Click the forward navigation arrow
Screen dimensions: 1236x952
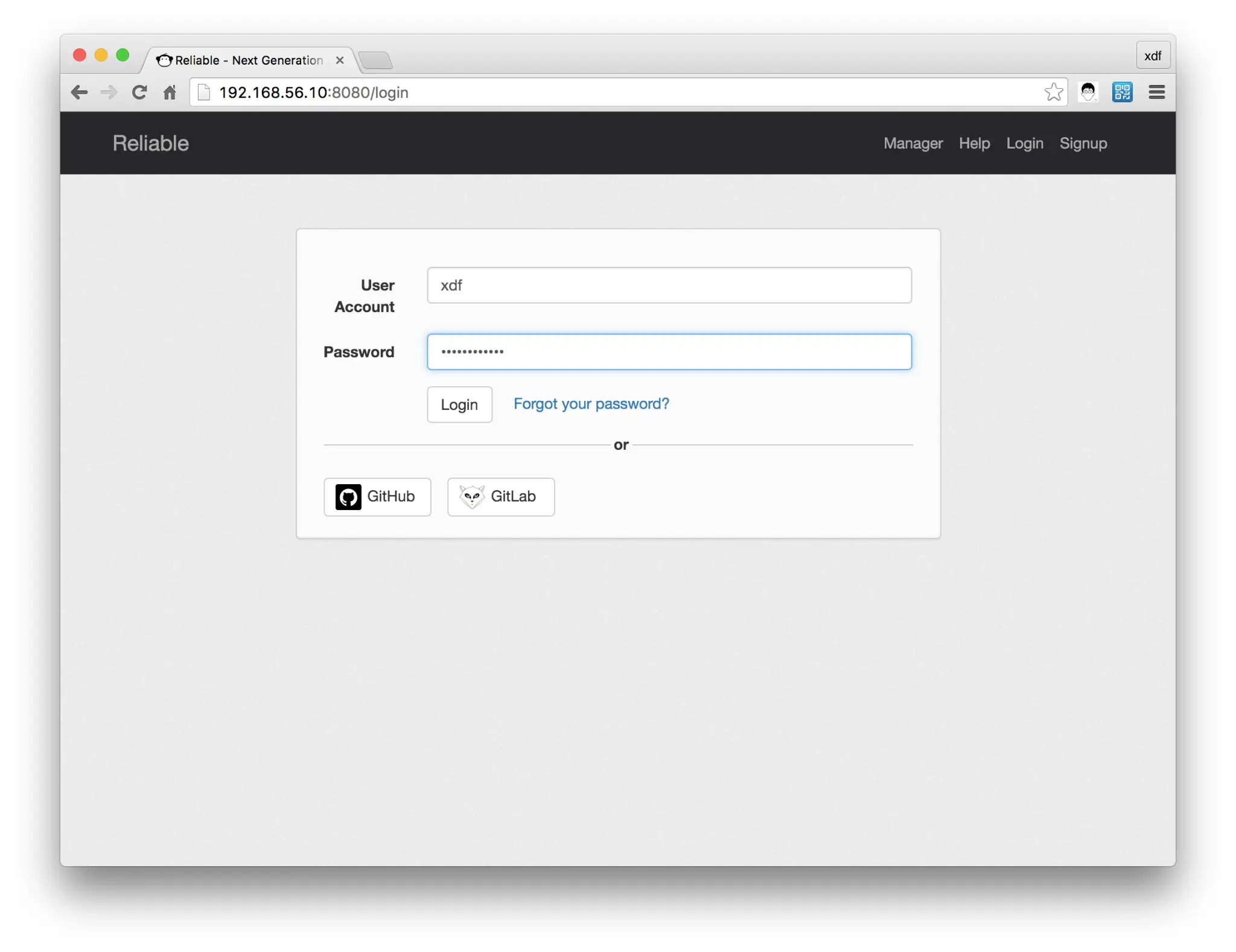click(109, 92)
